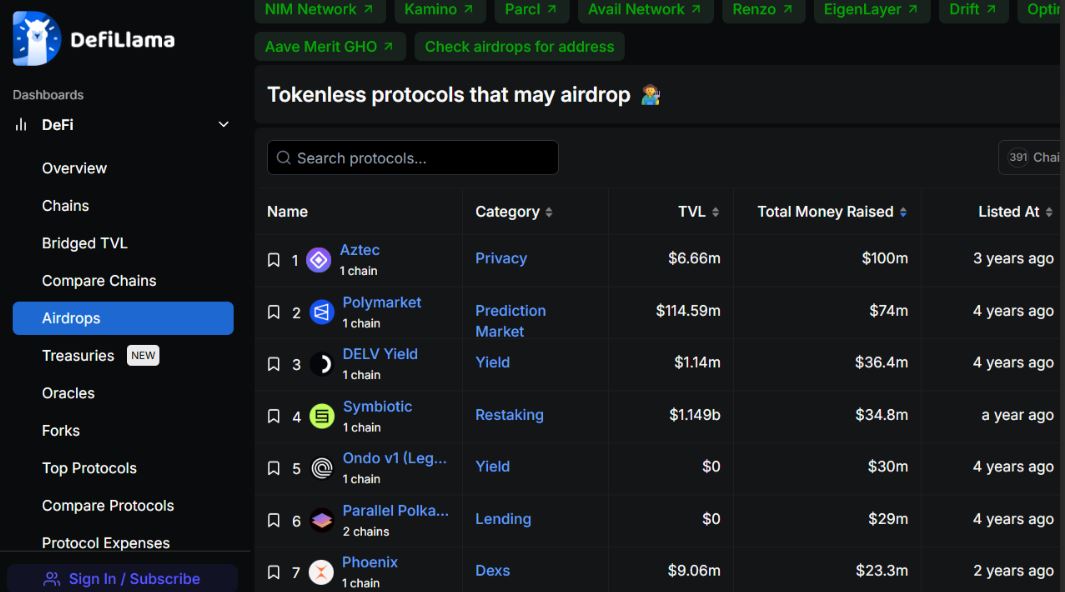
Task: Click the Polymarket logo icon
Action: pyautogui.click(x=322, y=312)
